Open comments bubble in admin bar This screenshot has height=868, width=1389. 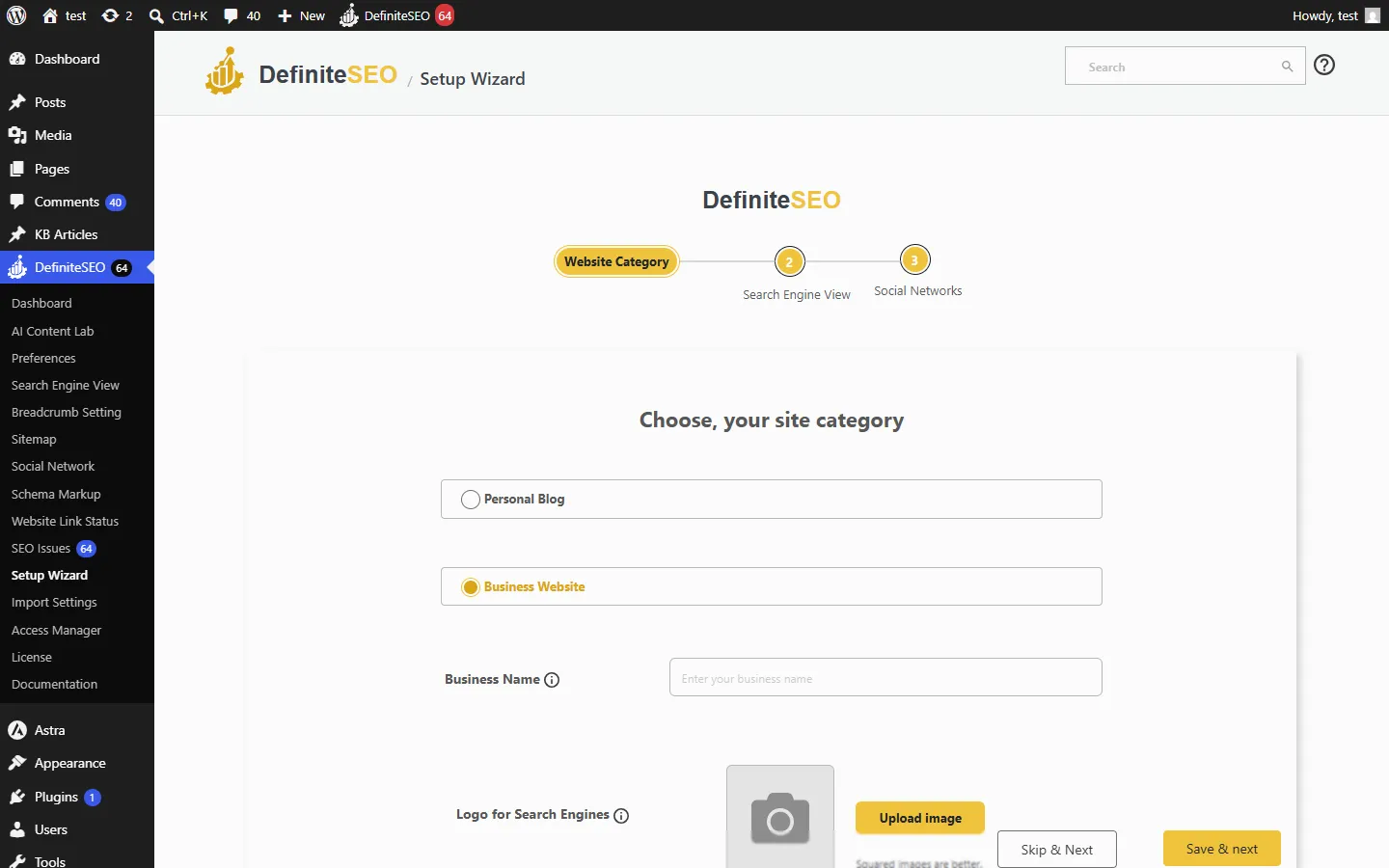(x=242, y=15)
